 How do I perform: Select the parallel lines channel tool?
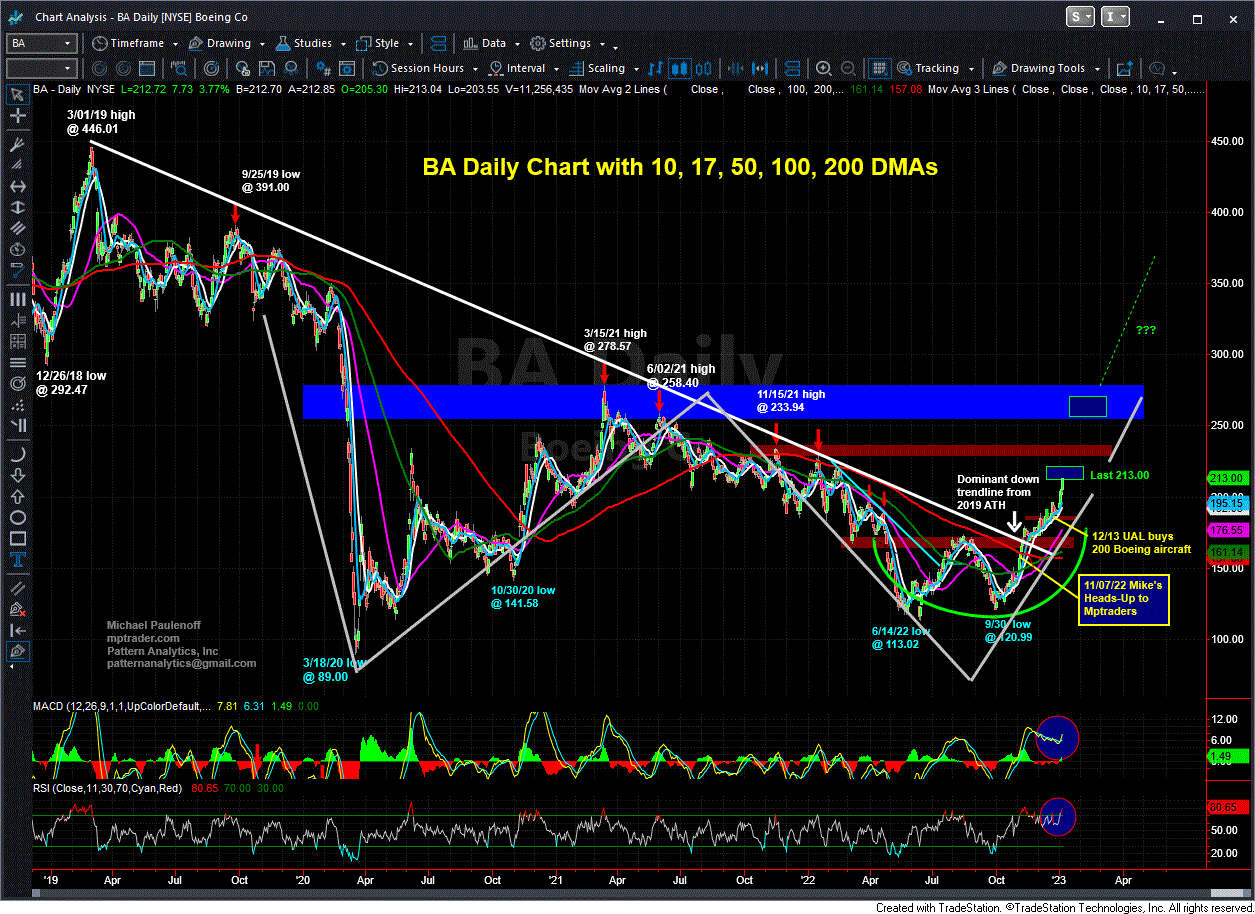[x=18, y=229]
